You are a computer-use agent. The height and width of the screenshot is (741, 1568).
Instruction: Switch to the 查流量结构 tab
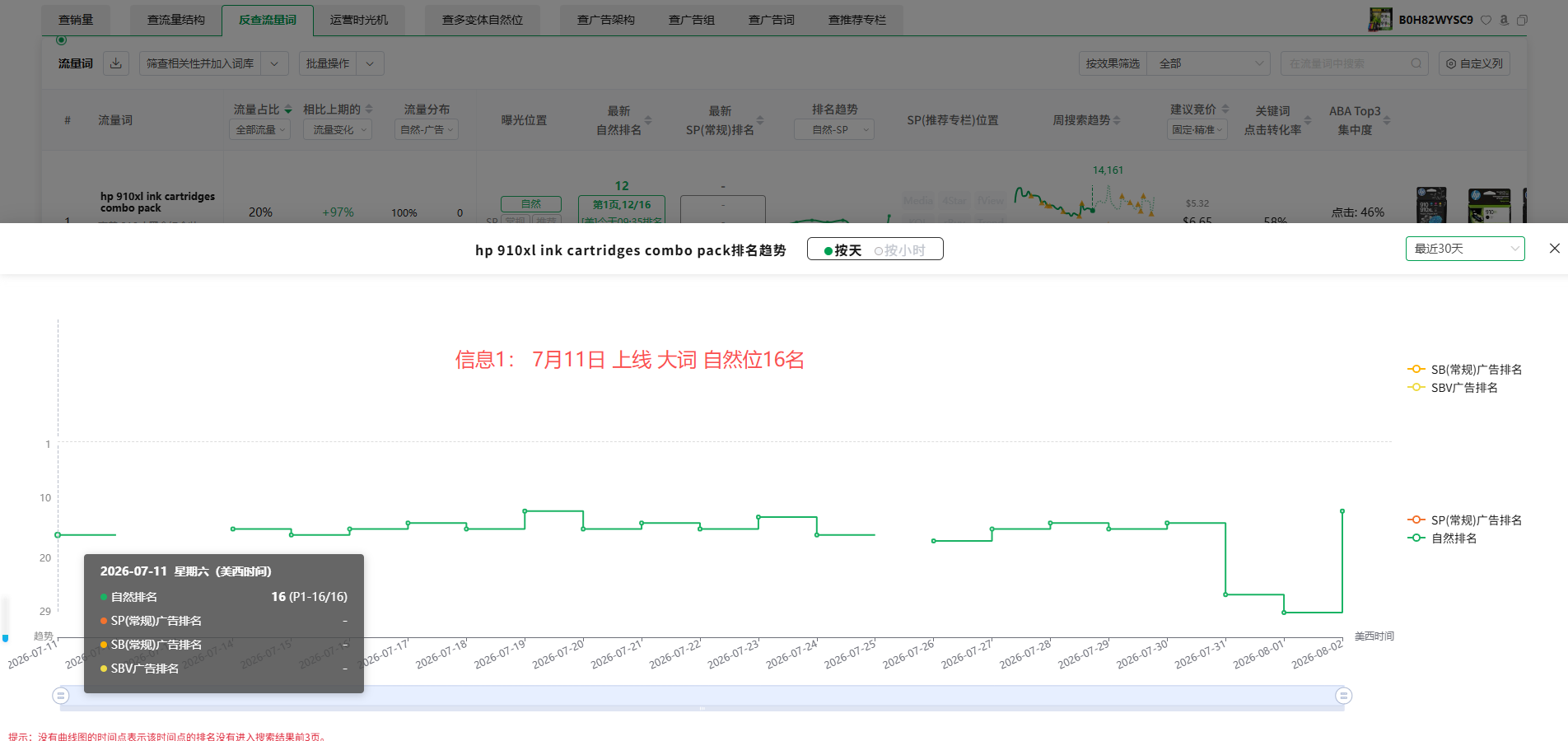(x=176, y=20)
